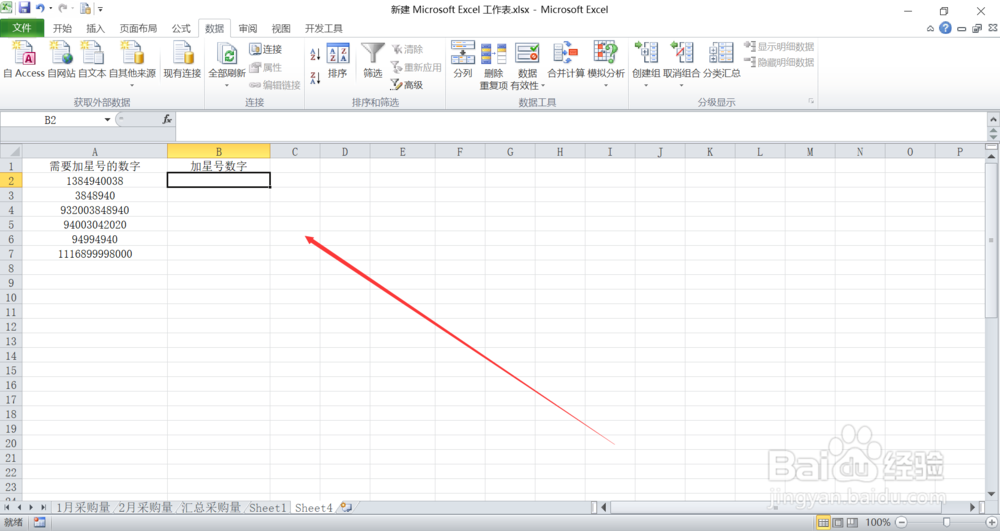Switch to the 插入 insert tab
1000x531 pixels.
[x=95, y=29]
